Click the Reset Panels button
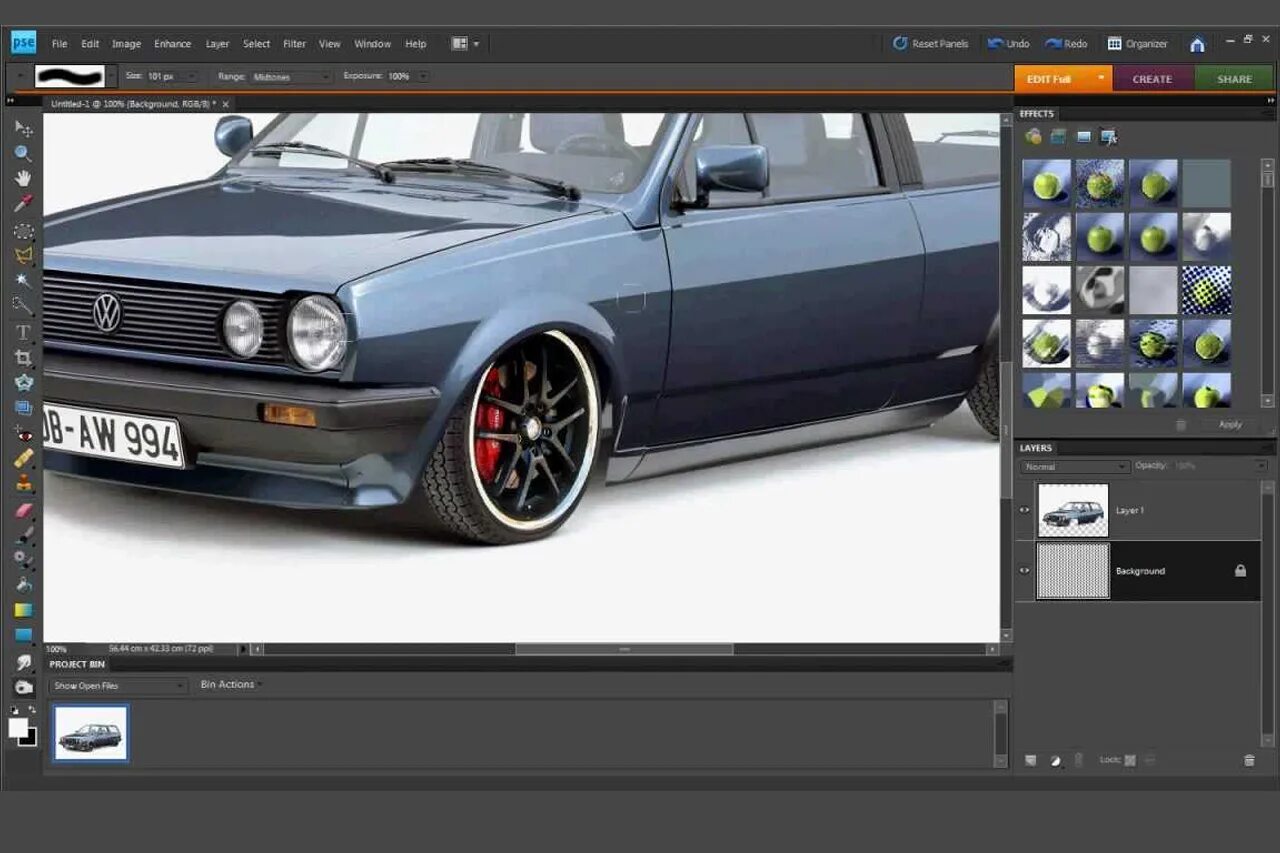This screenshot has height=853, width=1280. [930, 44]
